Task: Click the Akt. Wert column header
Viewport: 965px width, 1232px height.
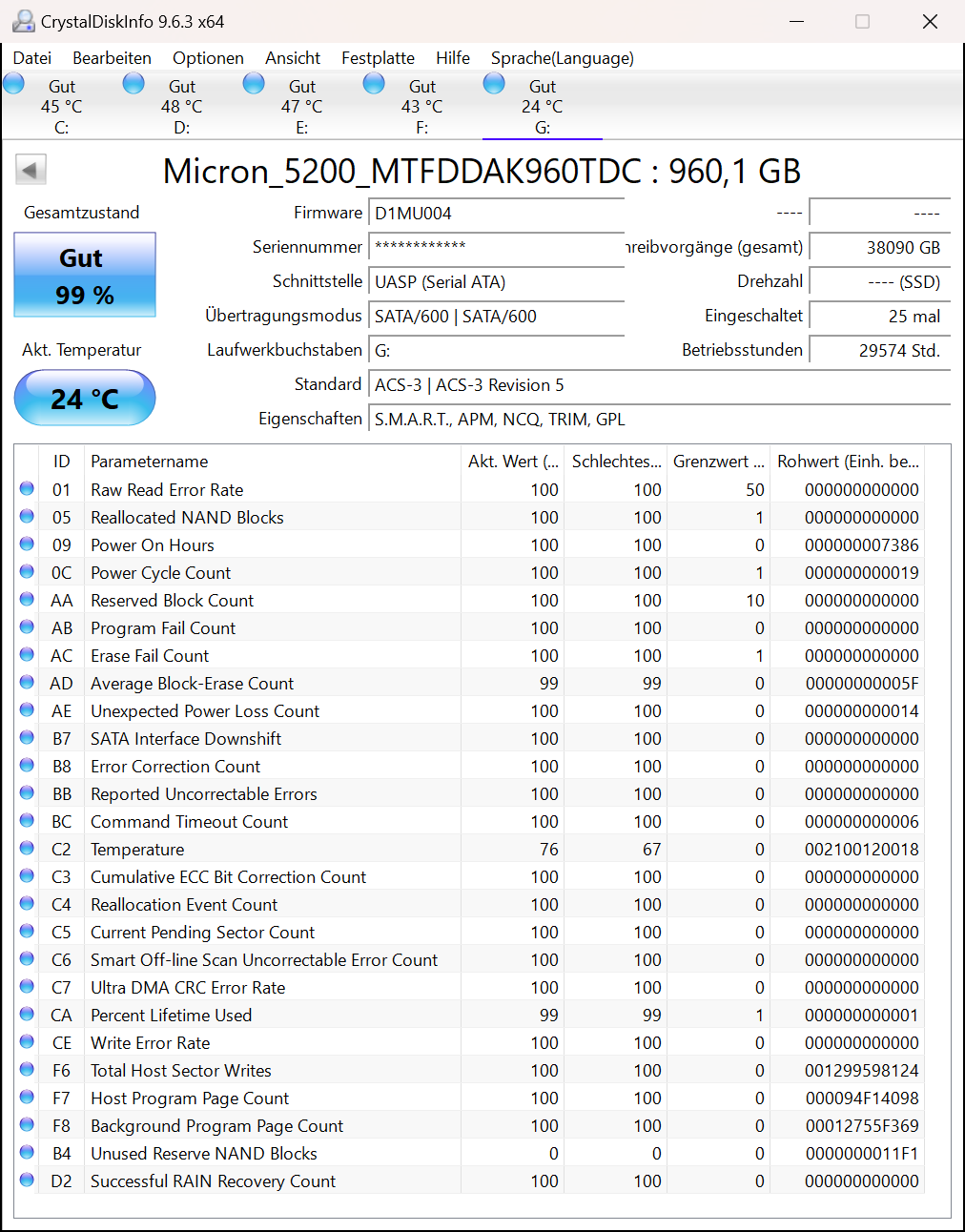Action: (x=513, y=461)
